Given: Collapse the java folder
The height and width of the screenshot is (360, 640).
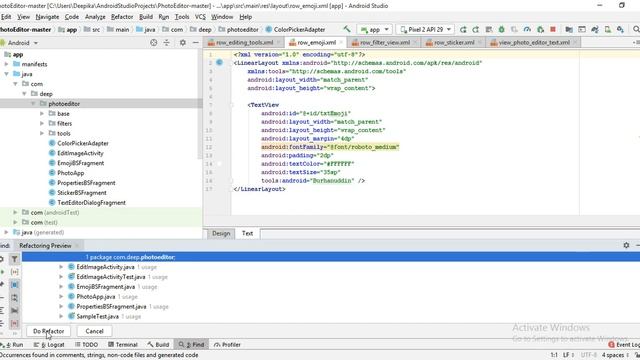Looking at the screenshot, I should point(7,74).
